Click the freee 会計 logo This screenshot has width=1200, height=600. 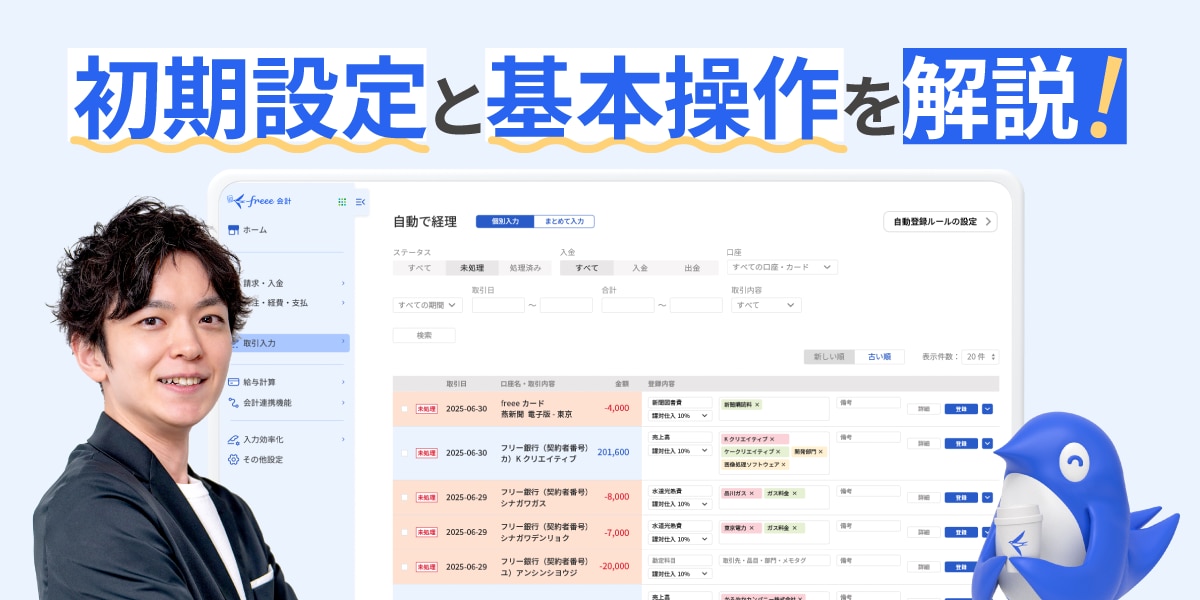point(259,201)
